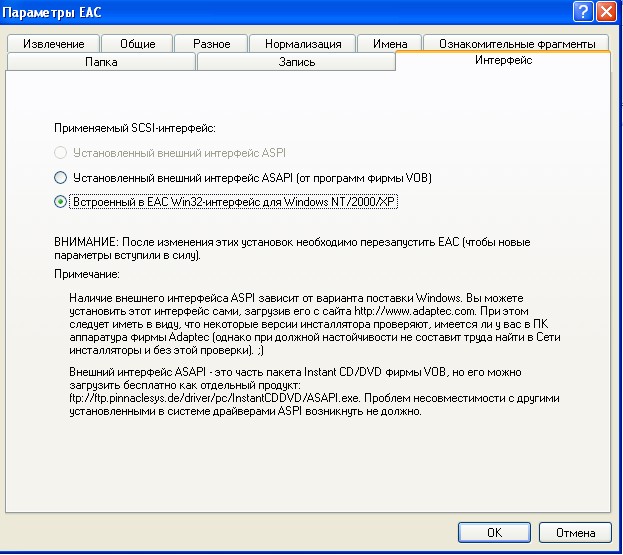Confirm settings with the OK button
Screen dimensions: 623x555
click(494, 532)
